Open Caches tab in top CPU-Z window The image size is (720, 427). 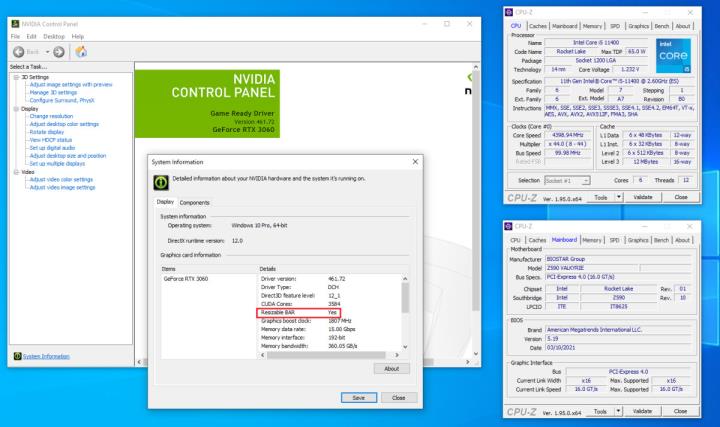click(538, 26)
